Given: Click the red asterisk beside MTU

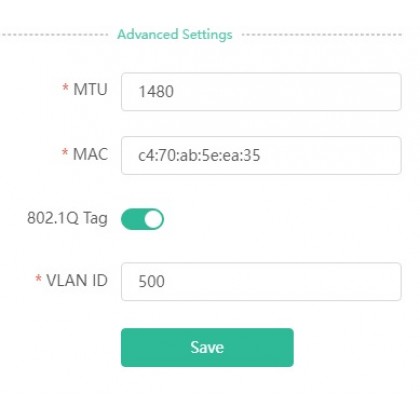Looking at the screenshot, I should pos(65,88).
